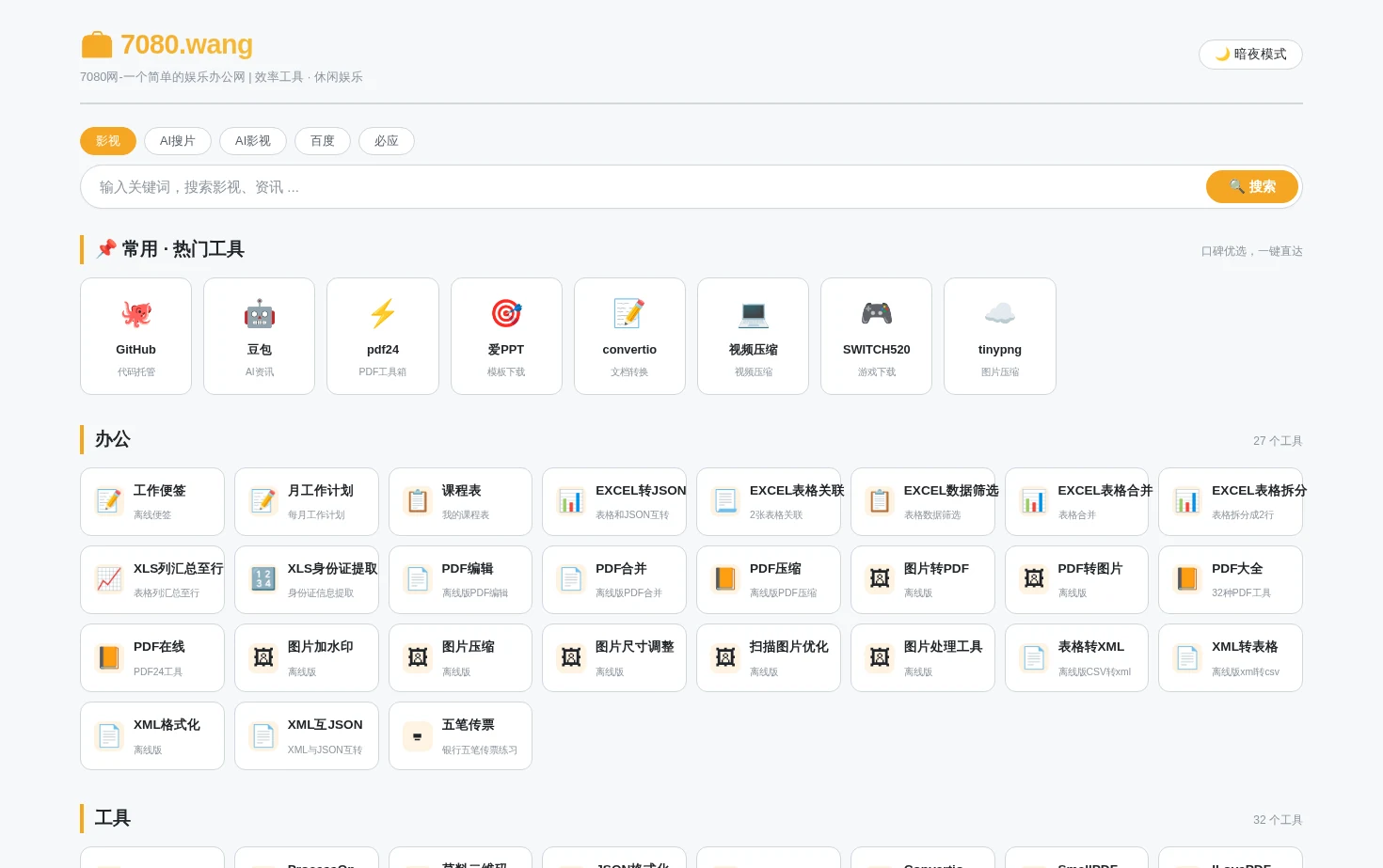This screenshot has width=1383, height=868.
Task: Click the XLS列汇总至行 trend chart icon
Action: (x=109, y=579)
